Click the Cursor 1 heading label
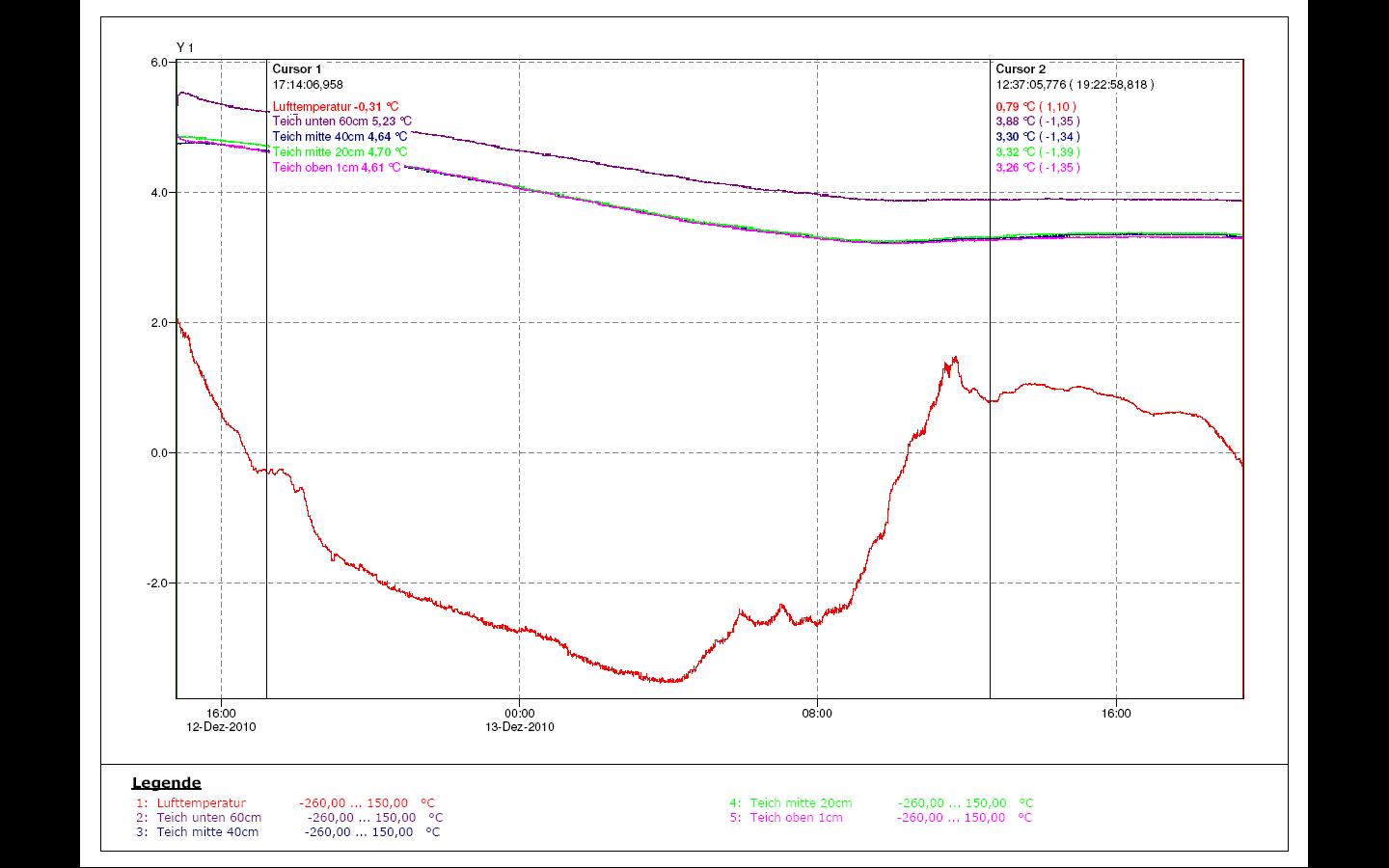This screenshot has width=1389, height=868. click(297, 69)
